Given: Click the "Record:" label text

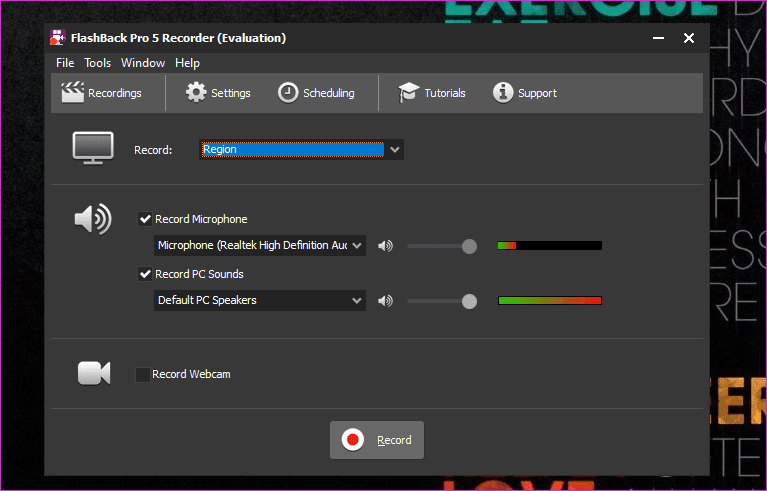Looking at the screenshot, I should pos(153,150).
